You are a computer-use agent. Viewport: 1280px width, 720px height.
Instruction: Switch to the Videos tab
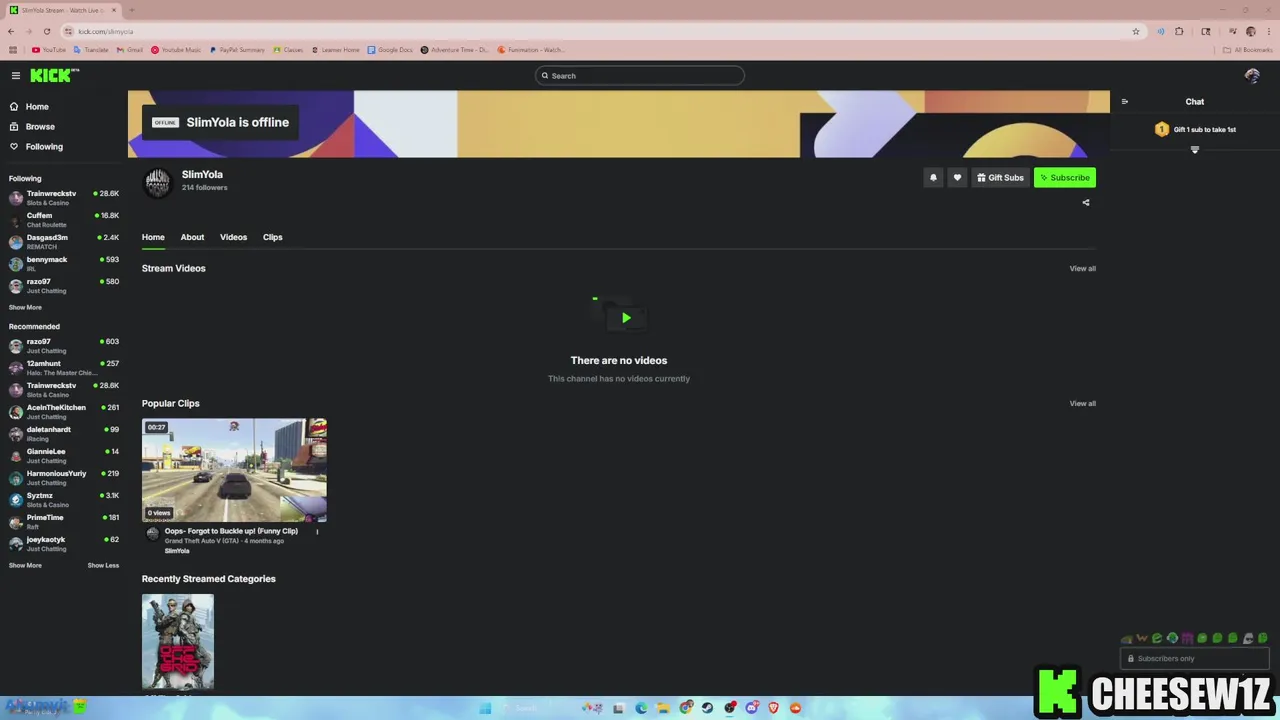click(233, 237)
